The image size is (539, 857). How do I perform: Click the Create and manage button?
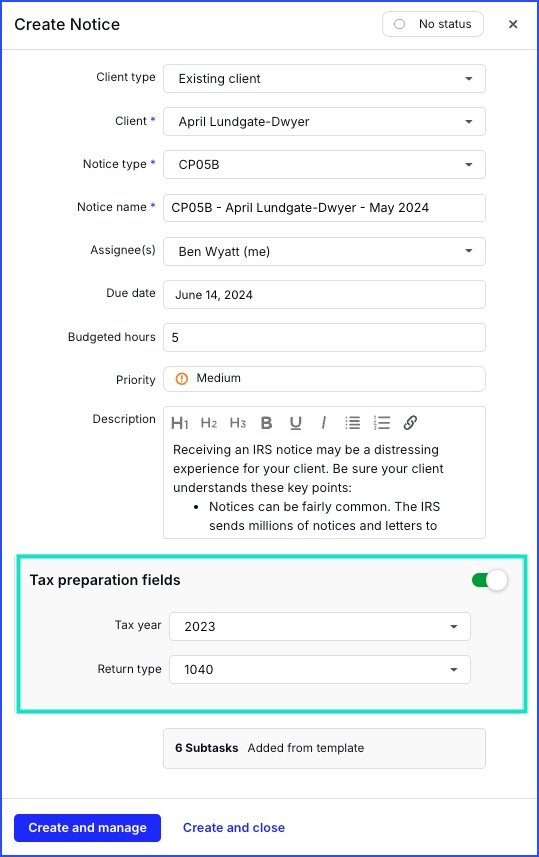tap(87, 827)
